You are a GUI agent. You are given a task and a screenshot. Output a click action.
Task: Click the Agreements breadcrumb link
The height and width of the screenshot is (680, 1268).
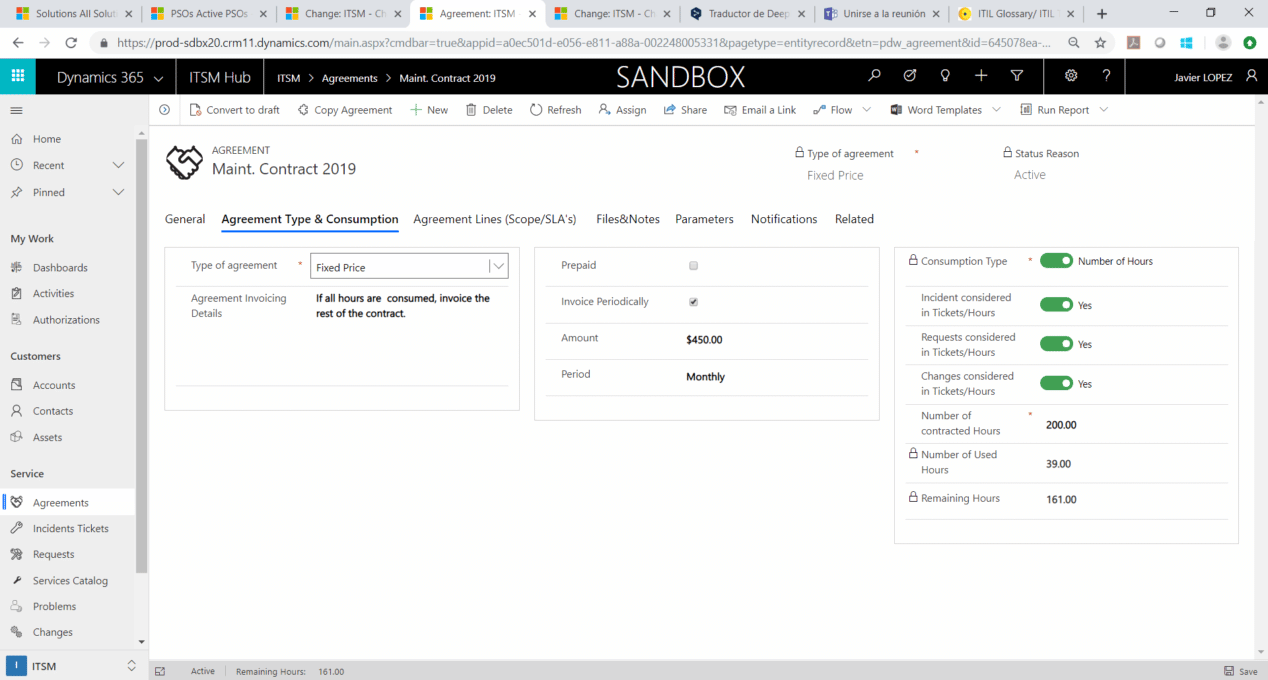pos(349,78)
